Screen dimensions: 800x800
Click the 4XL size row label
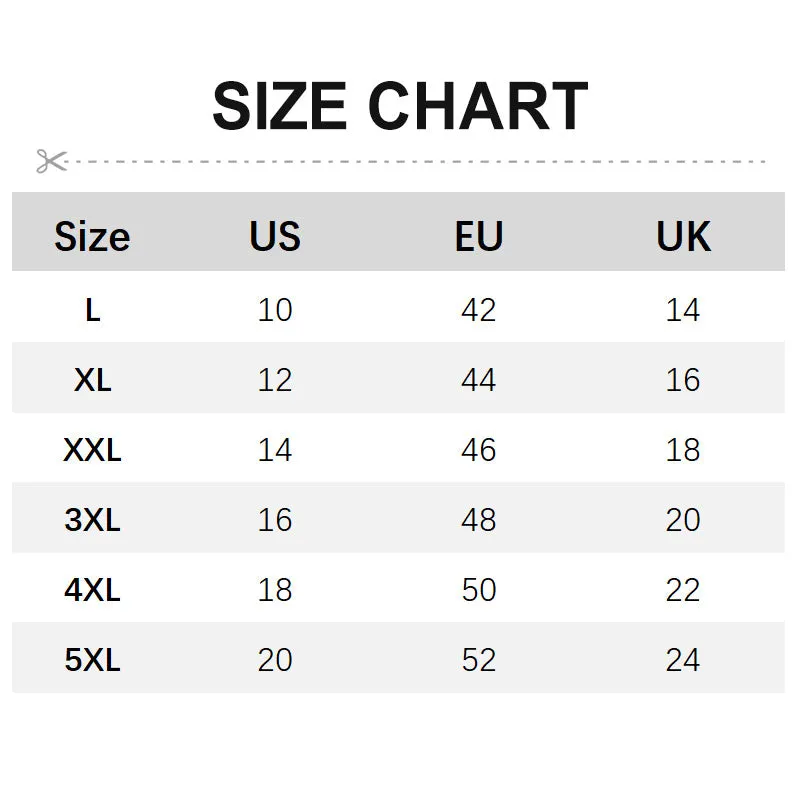92,590
